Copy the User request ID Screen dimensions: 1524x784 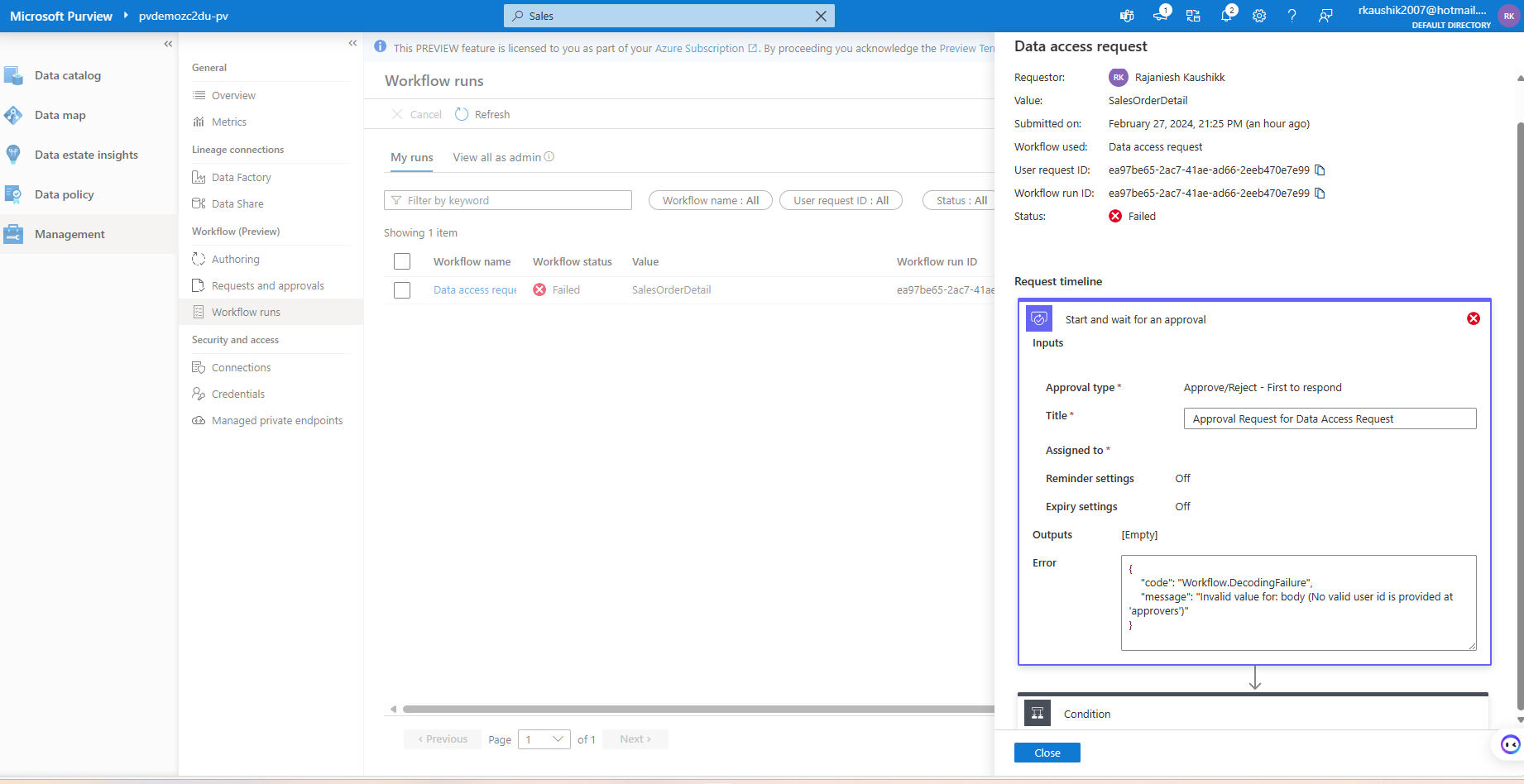point(1320,170)
